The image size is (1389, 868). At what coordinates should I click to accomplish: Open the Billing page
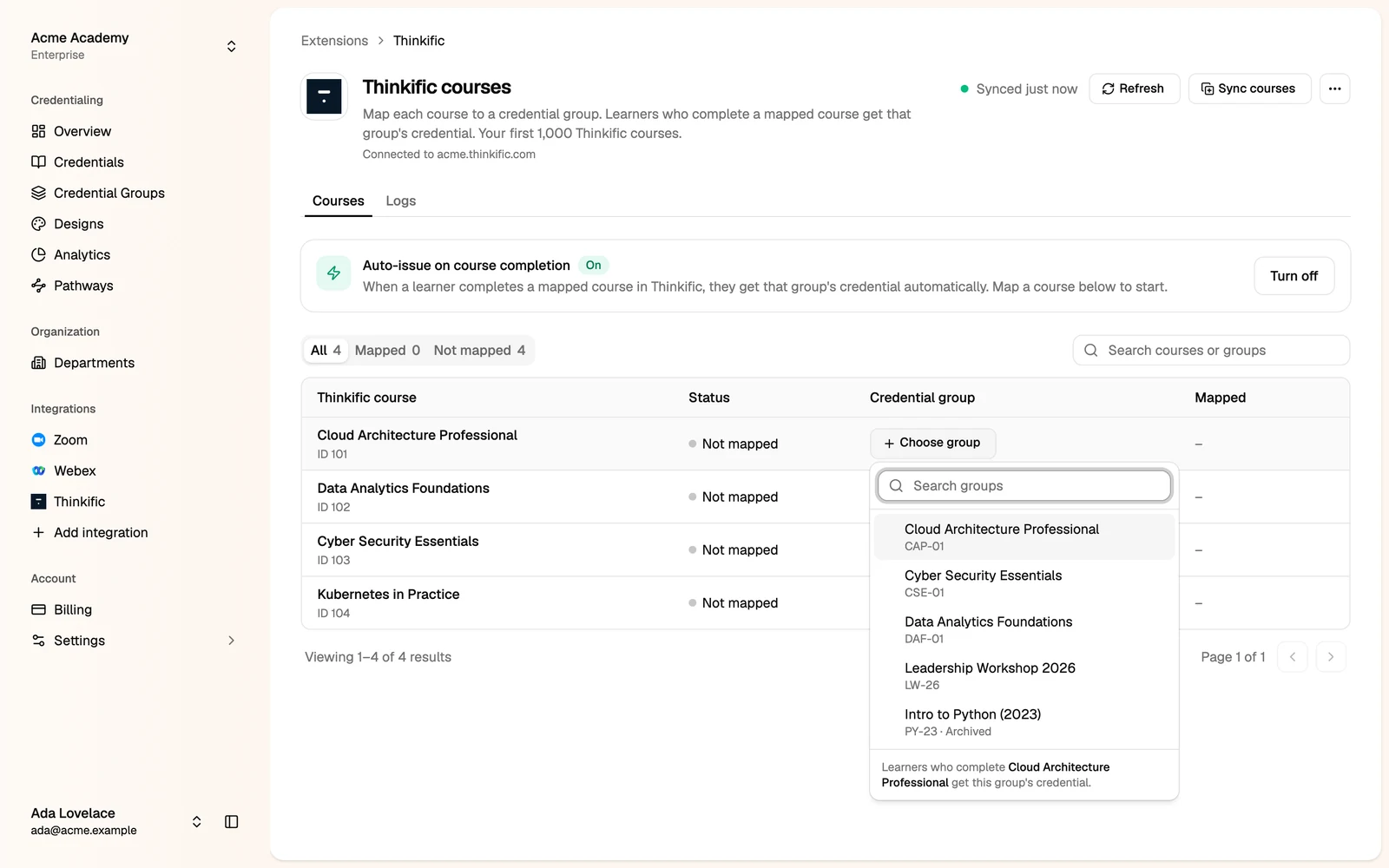pos(62,610)
